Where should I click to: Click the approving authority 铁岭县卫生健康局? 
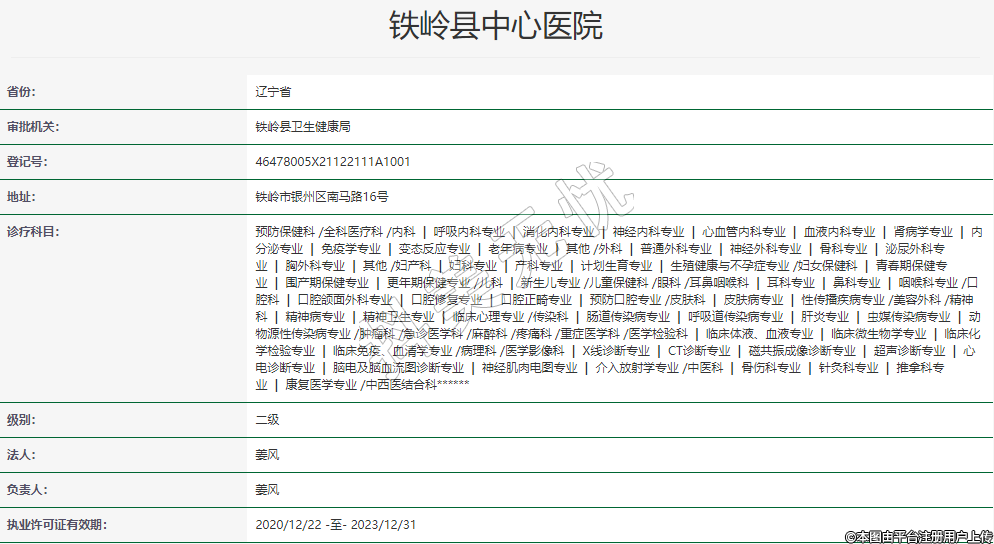point(303,127)
